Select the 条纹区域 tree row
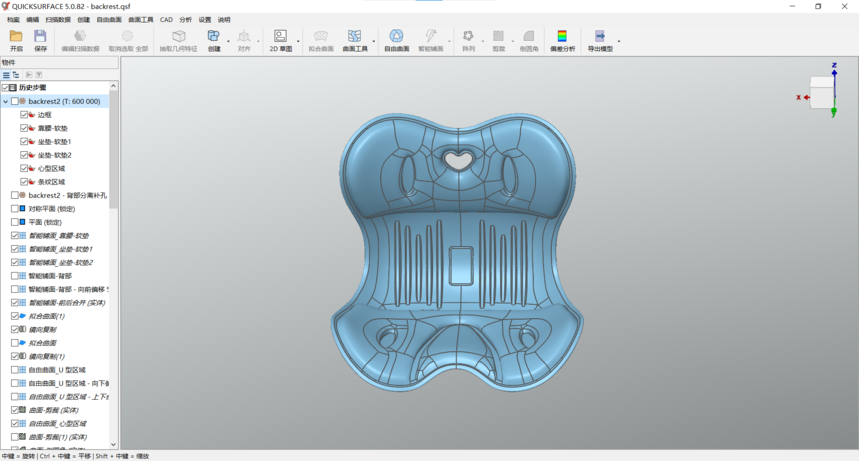859x461 pixels. (51, 182)
